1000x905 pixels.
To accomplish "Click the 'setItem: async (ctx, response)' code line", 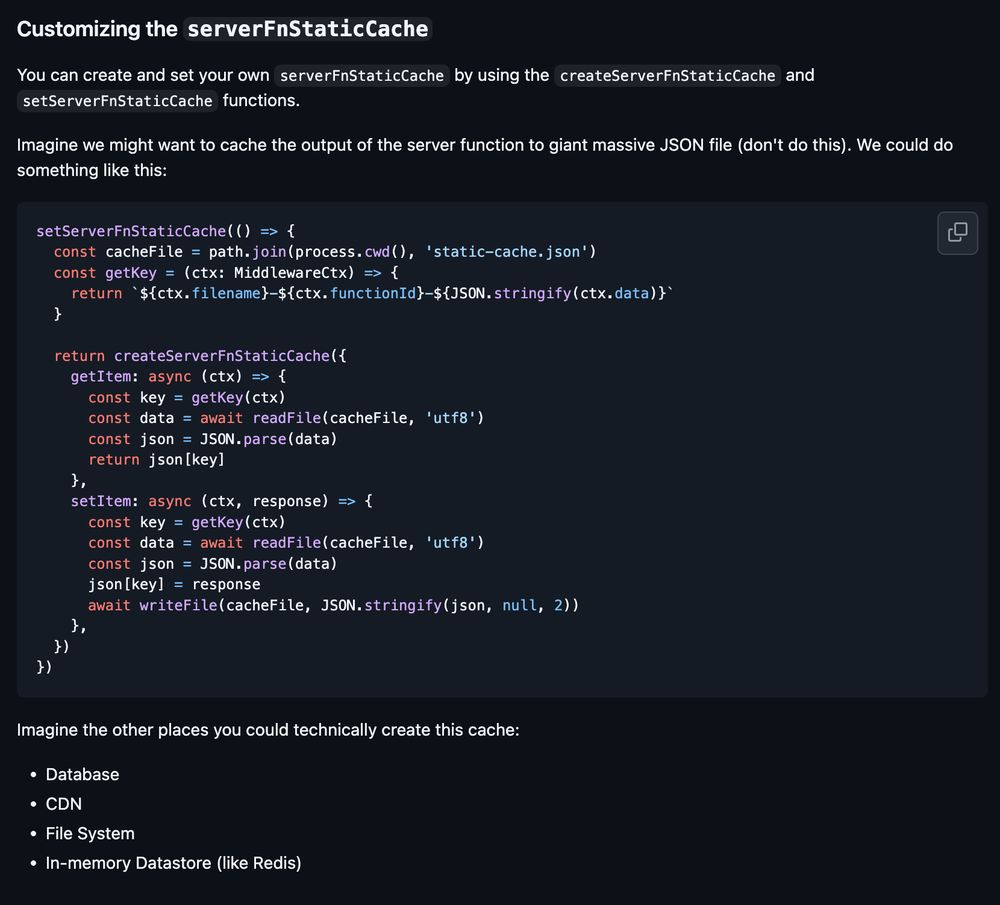I will coord(221,501).
